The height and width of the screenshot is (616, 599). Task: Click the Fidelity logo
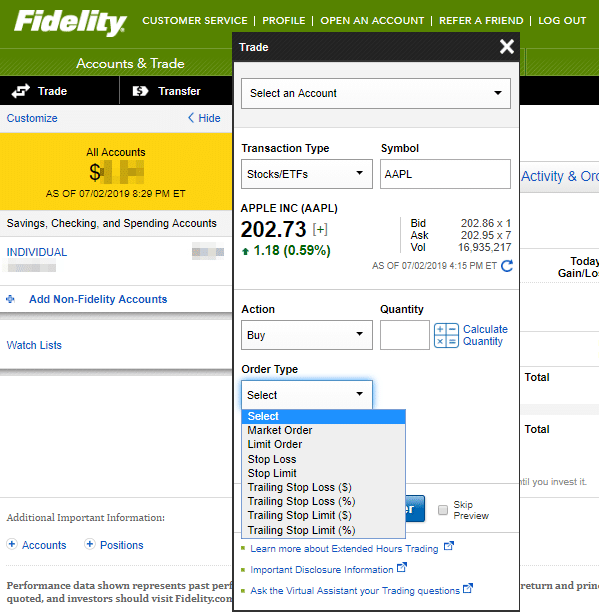70,23
